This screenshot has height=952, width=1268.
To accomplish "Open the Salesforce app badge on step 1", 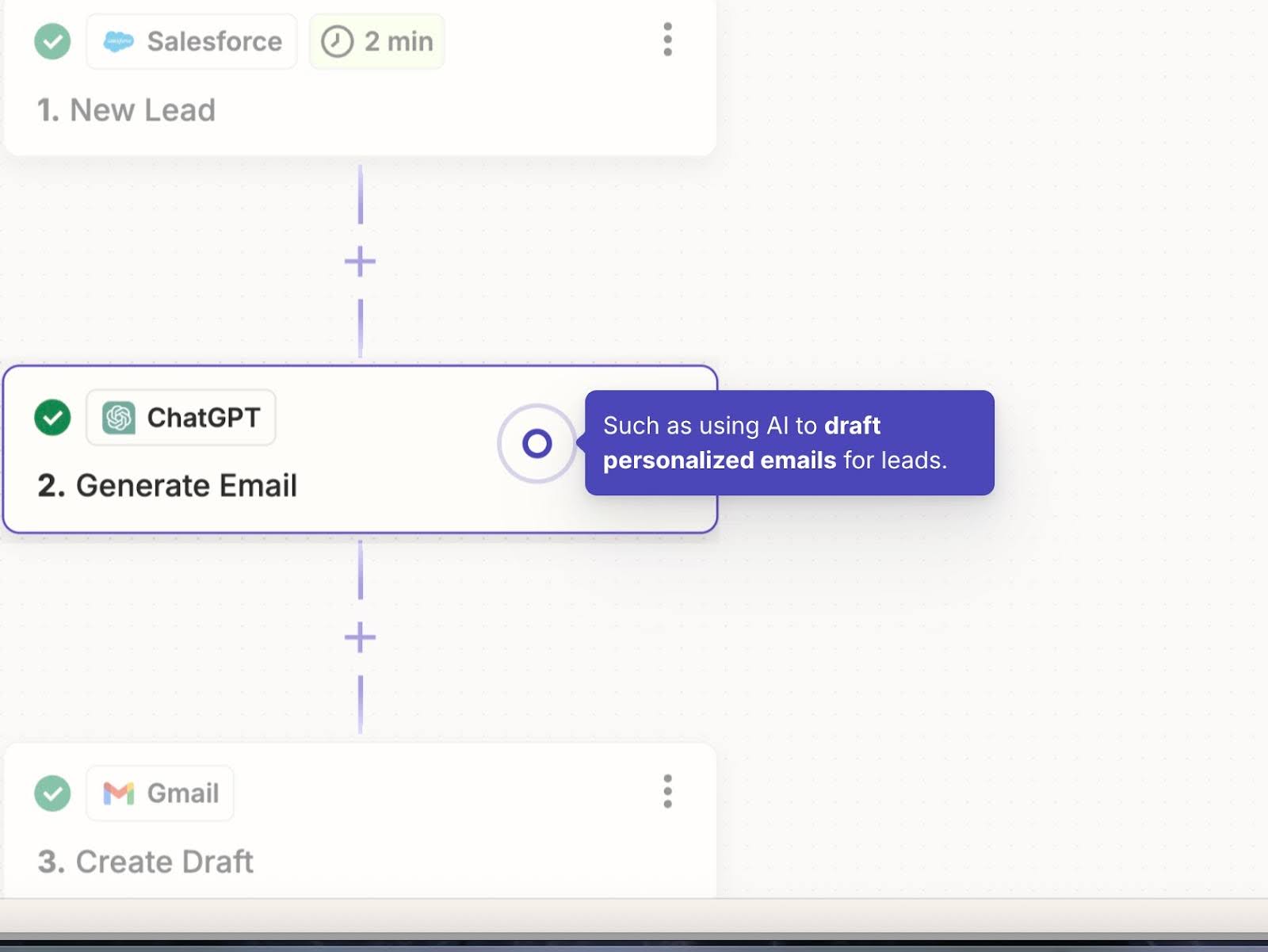I will pyautogui.click(x=192, y=41).
